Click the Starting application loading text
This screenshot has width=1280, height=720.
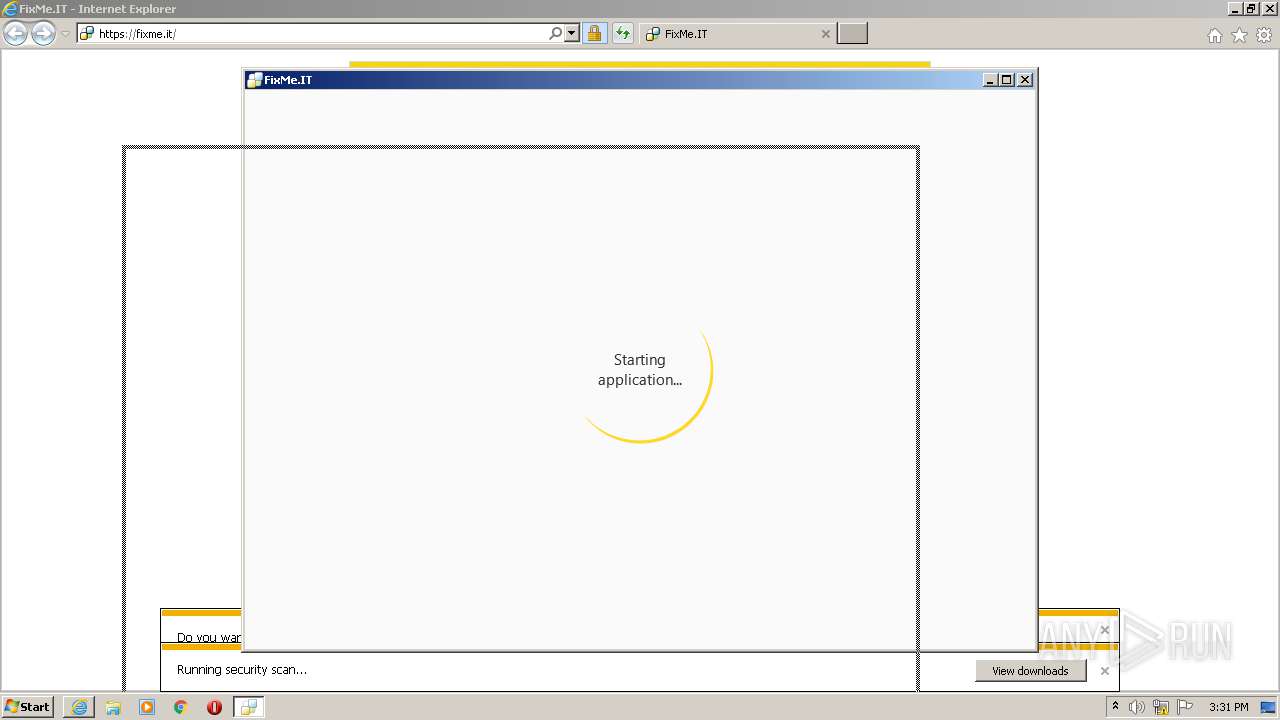640,370
